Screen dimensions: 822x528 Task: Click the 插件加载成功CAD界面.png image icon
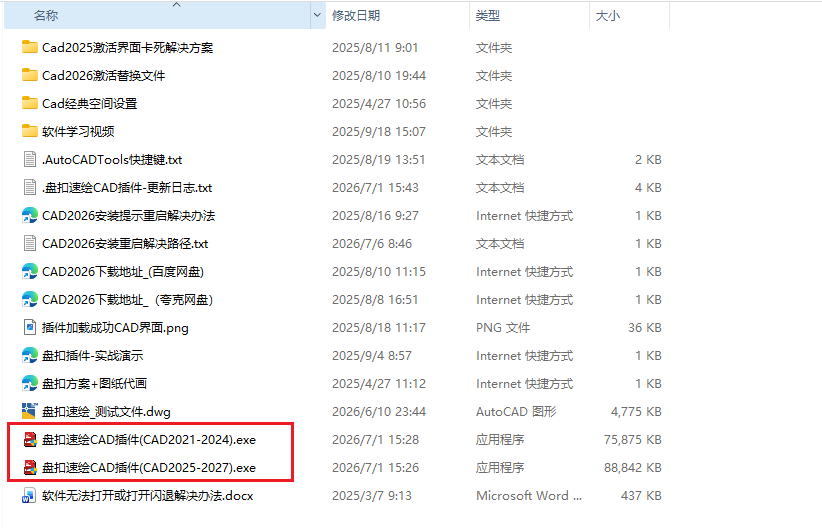[x=29, y=328]
